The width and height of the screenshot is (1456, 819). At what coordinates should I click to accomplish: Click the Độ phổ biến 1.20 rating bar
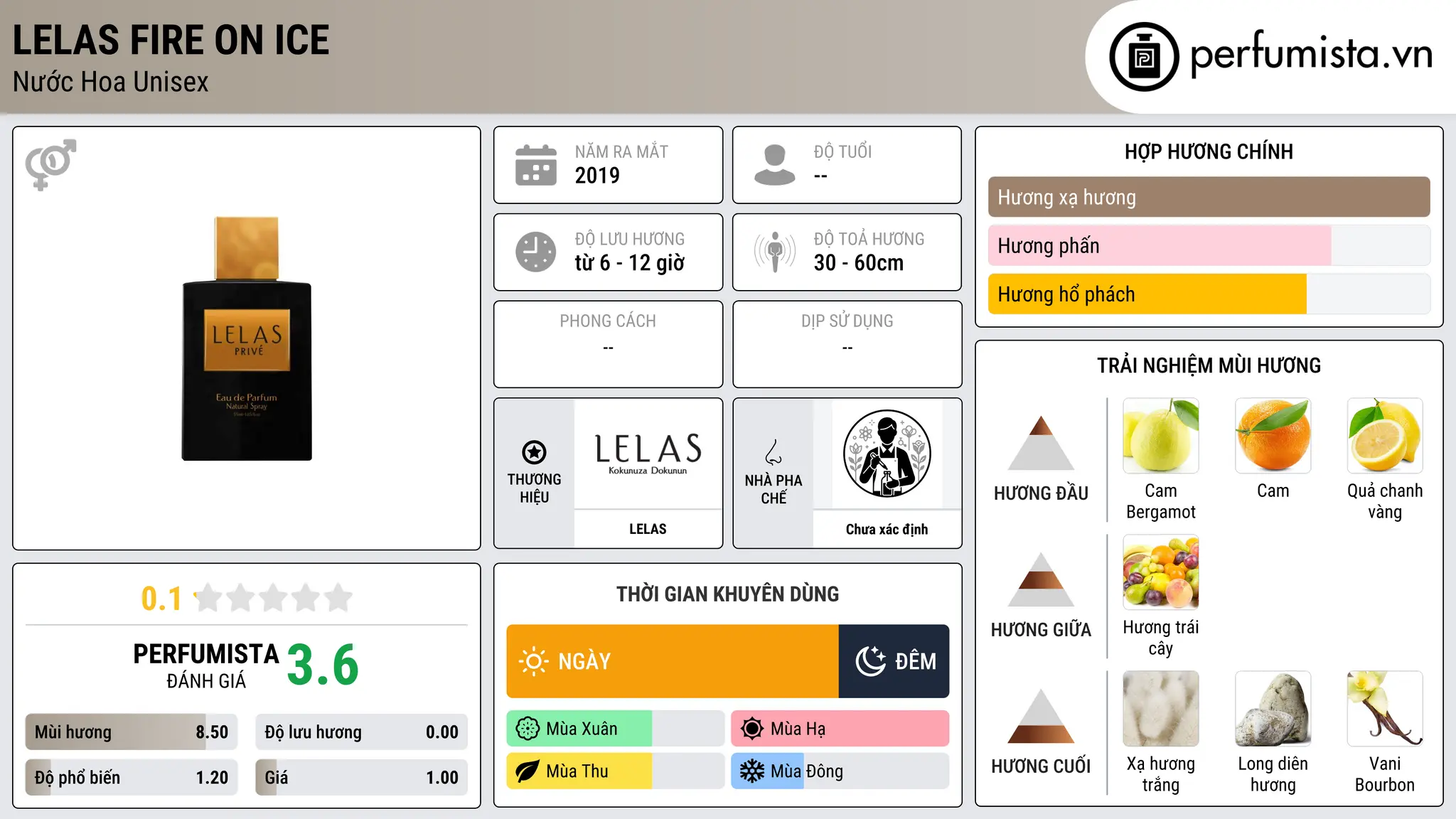(132, 777)
